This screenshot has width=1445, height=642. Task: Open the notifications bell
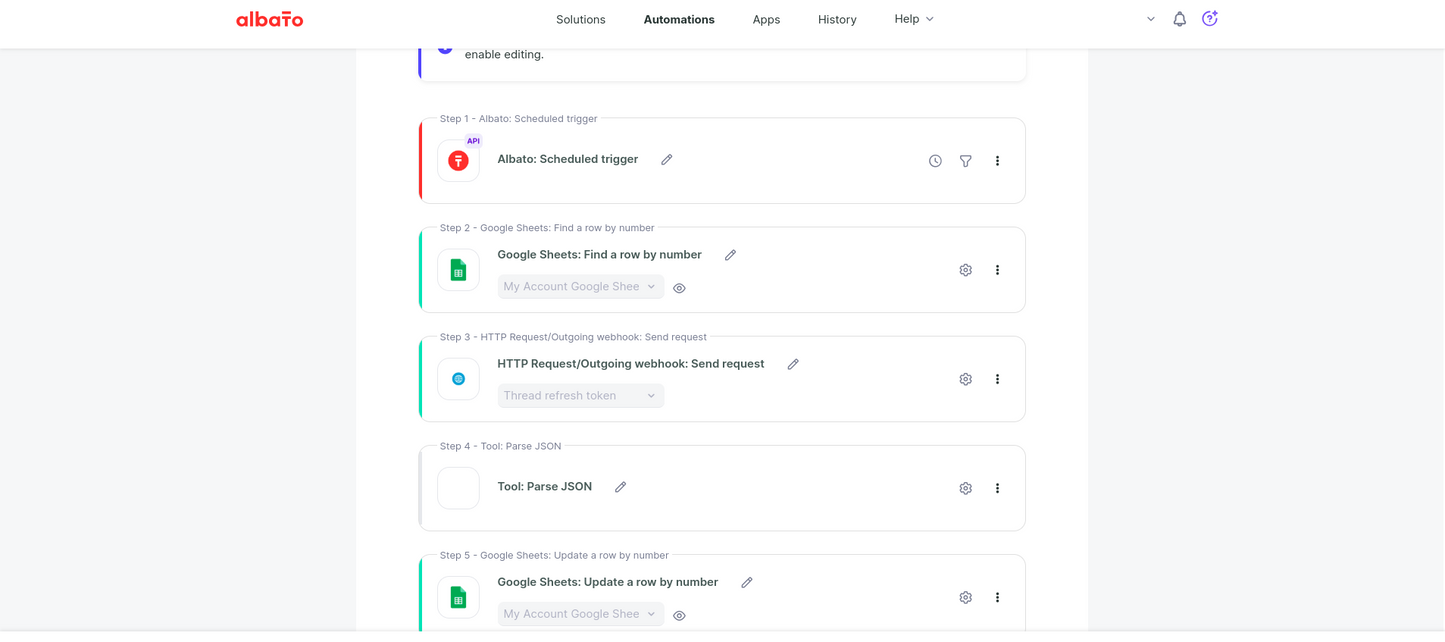click(x=1180, y=19)
